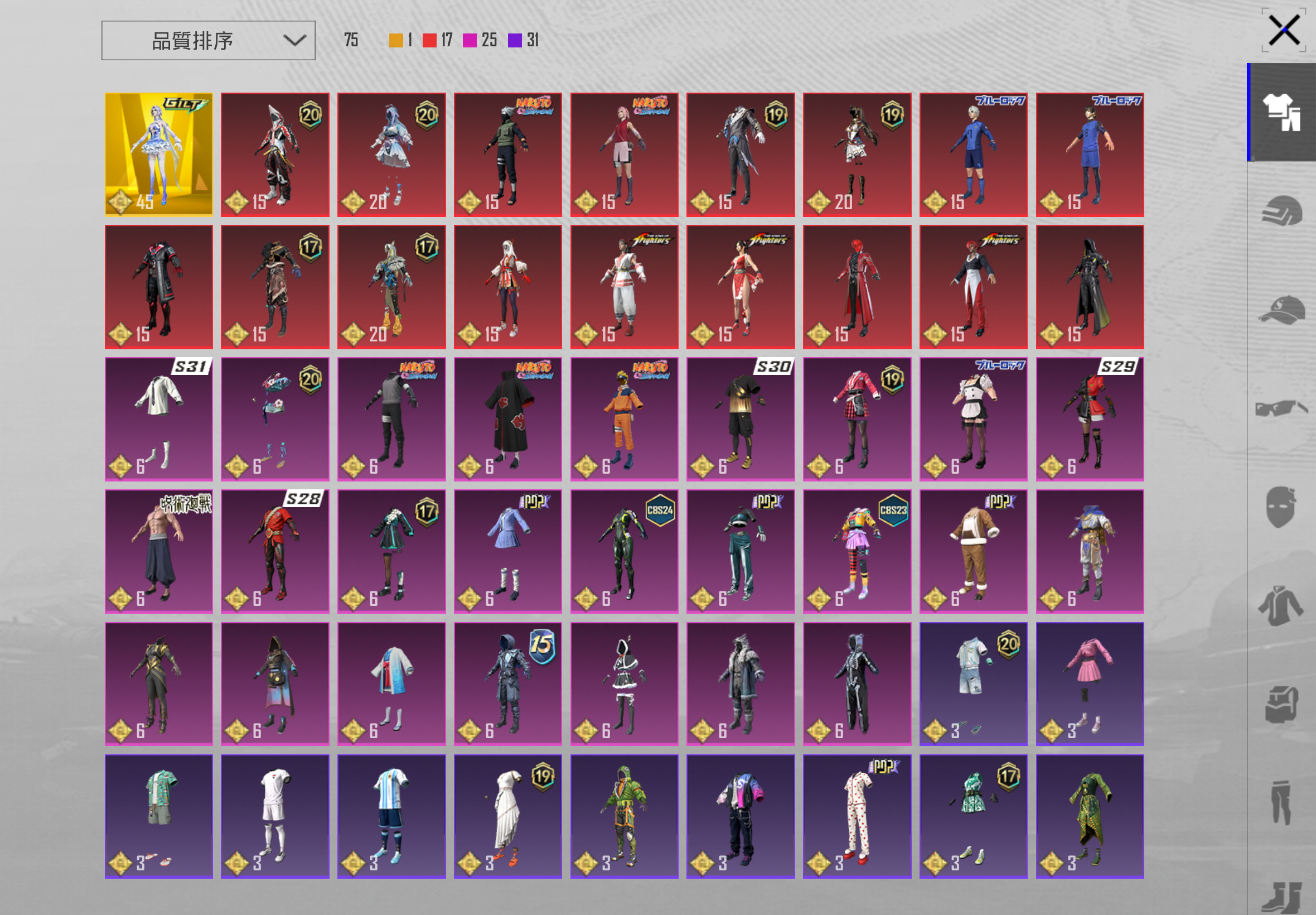Image resolution: width=1316 pixels, height=915 pixels.
Task: Select the green floral shirt outfit
Action: click(x=159, y=816)
